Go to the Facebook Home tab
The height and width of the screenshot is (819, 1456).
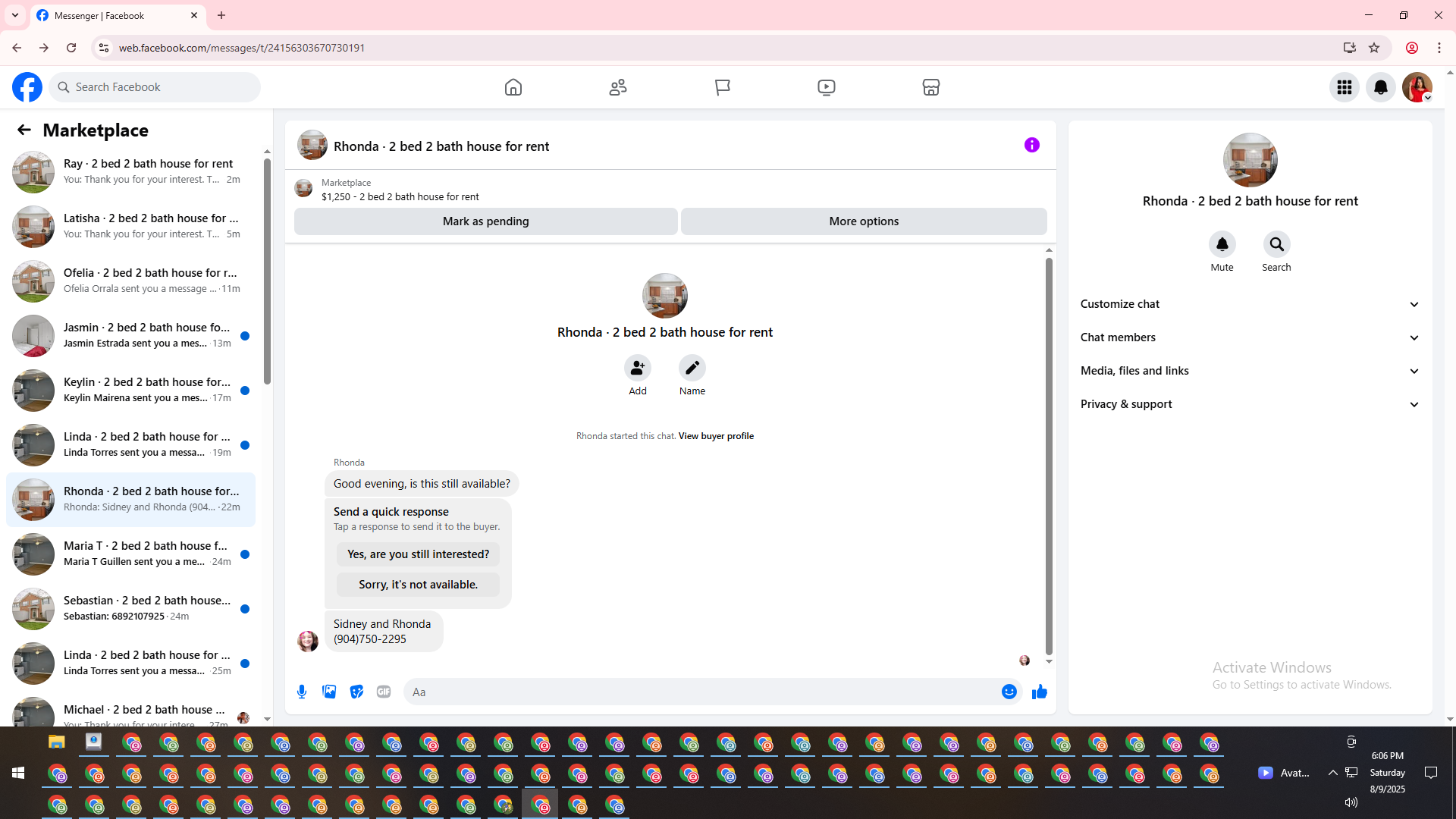point(513,87)
